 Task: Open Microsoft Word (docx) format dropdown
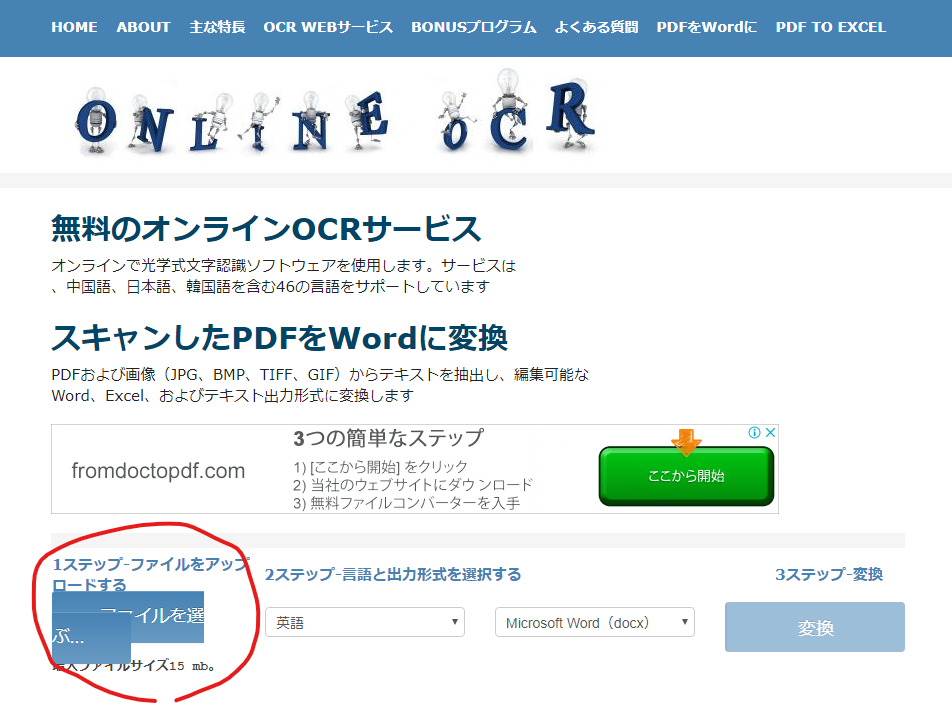594,622
